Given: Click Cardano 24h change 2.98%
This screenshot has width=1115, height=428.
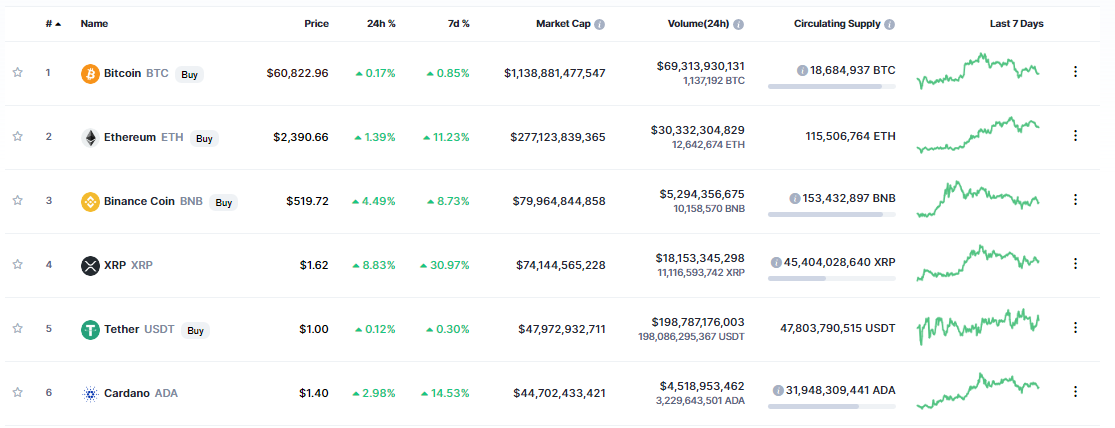Looking at the screenshot, I should click(x=374, y=392).
